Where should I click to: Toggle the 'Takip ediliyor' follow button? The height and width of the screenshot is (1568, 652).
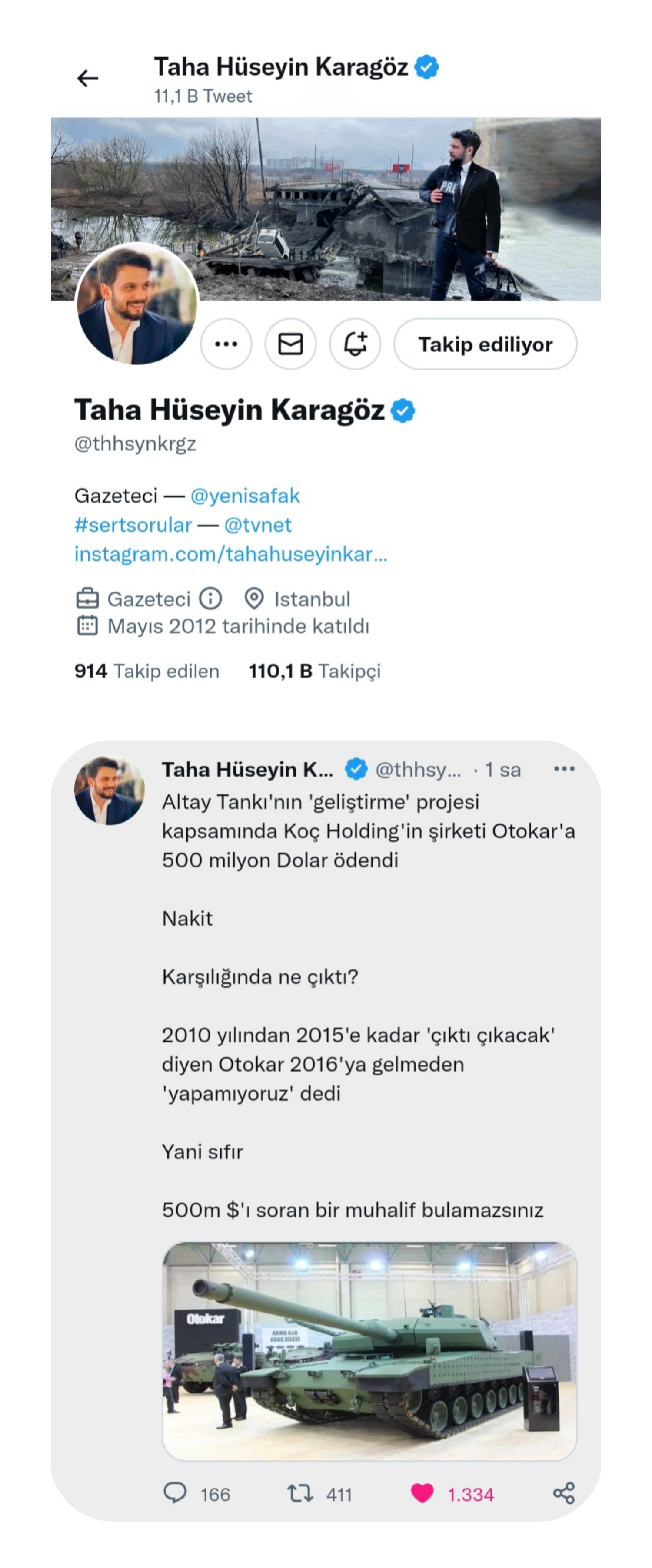click(485, 344)
